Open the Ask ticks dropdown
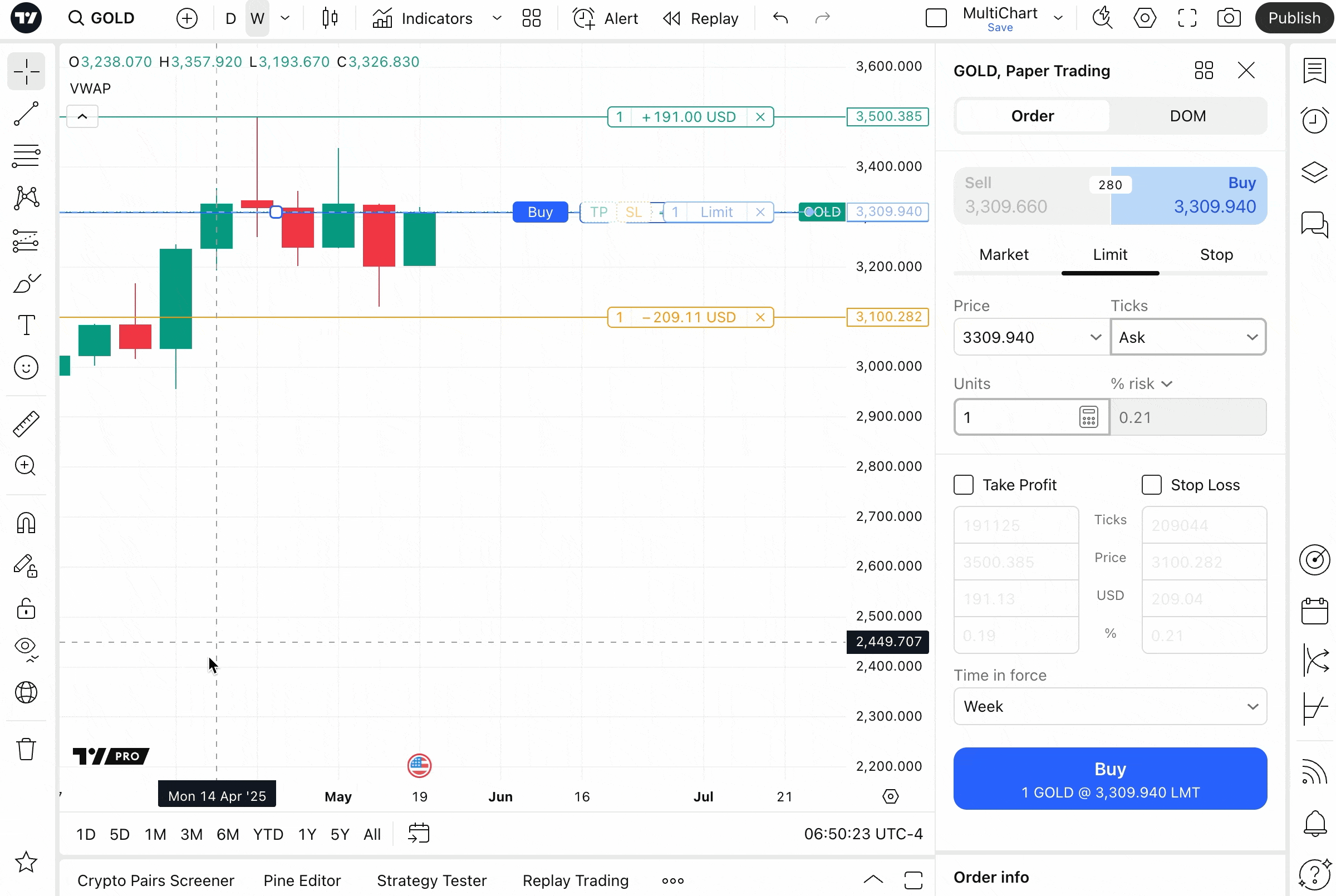The width and height of the screenshot is (1336, 896). [1187, 337]
